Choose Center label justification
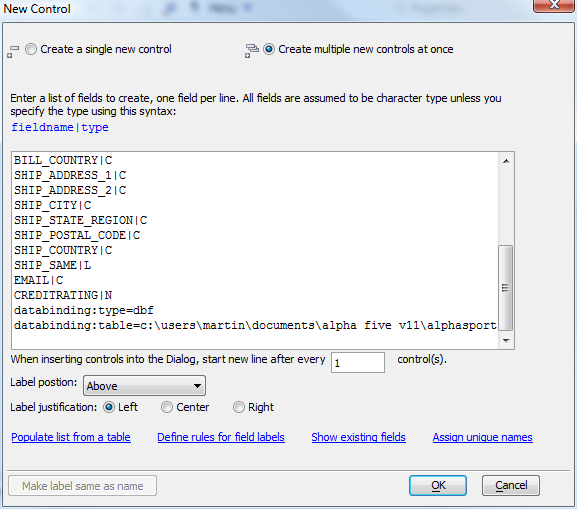The height and width of the screenshot is (509, 577). click(167, 407)
